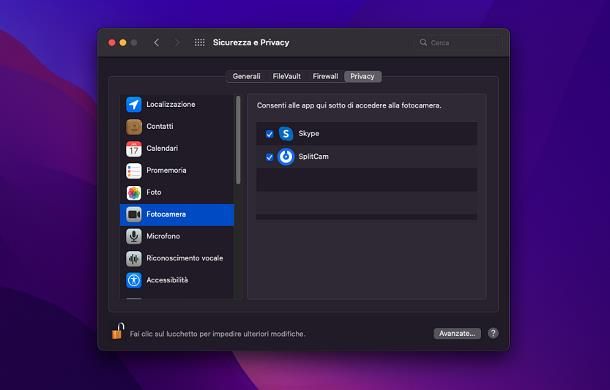
Task: Click the Localizzazione arrow icon
Action: (134, 104)
